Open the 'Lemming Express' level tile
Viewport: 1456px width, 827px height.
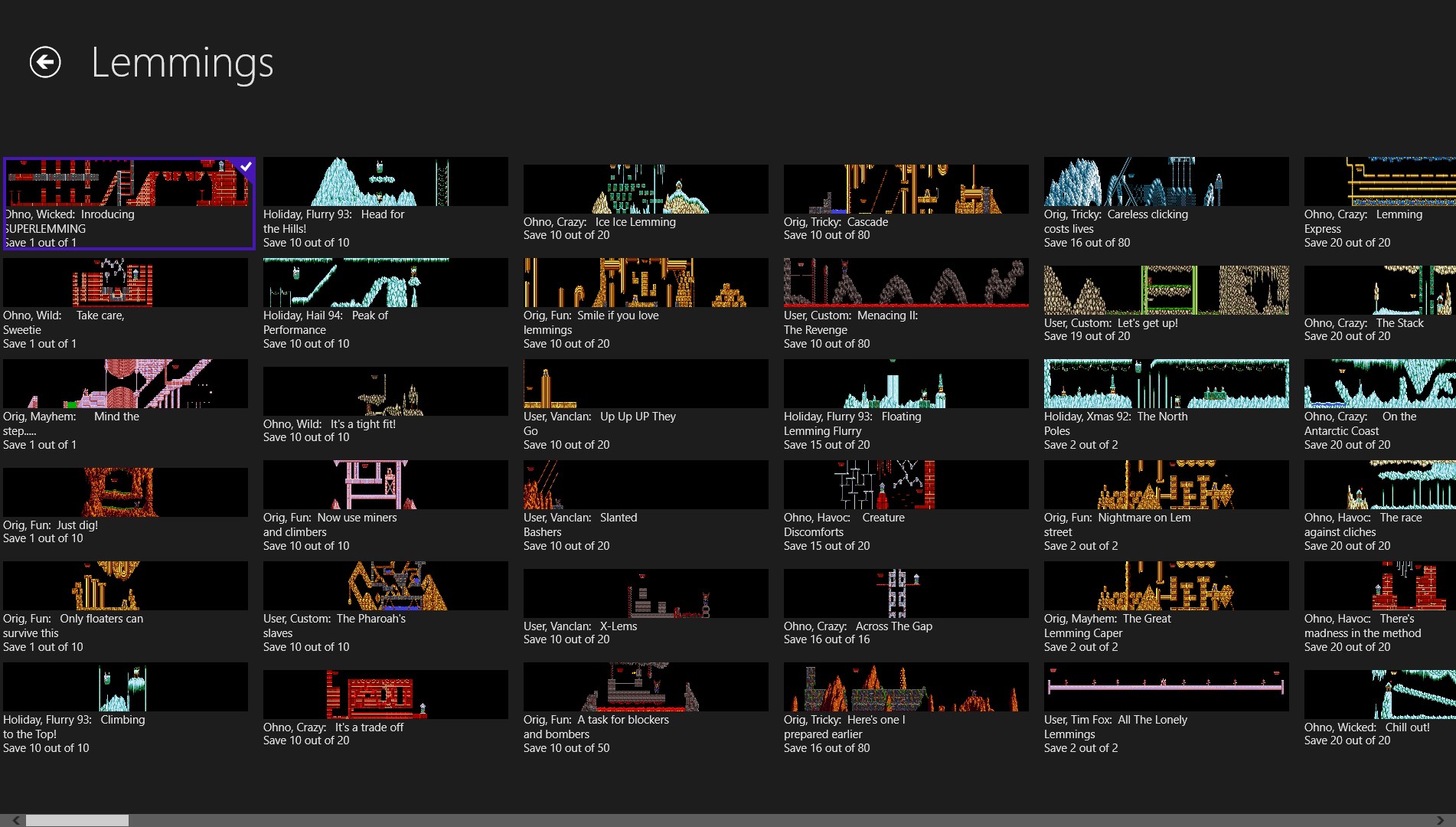(x=1380, y=203)
